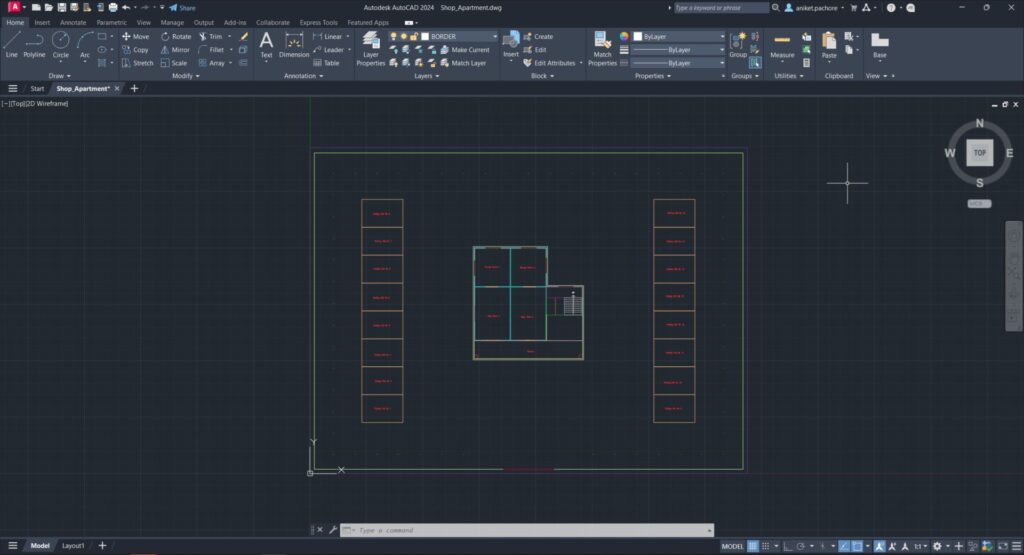
Task: Select the Line tool
Action: click(x=12, y=44)
